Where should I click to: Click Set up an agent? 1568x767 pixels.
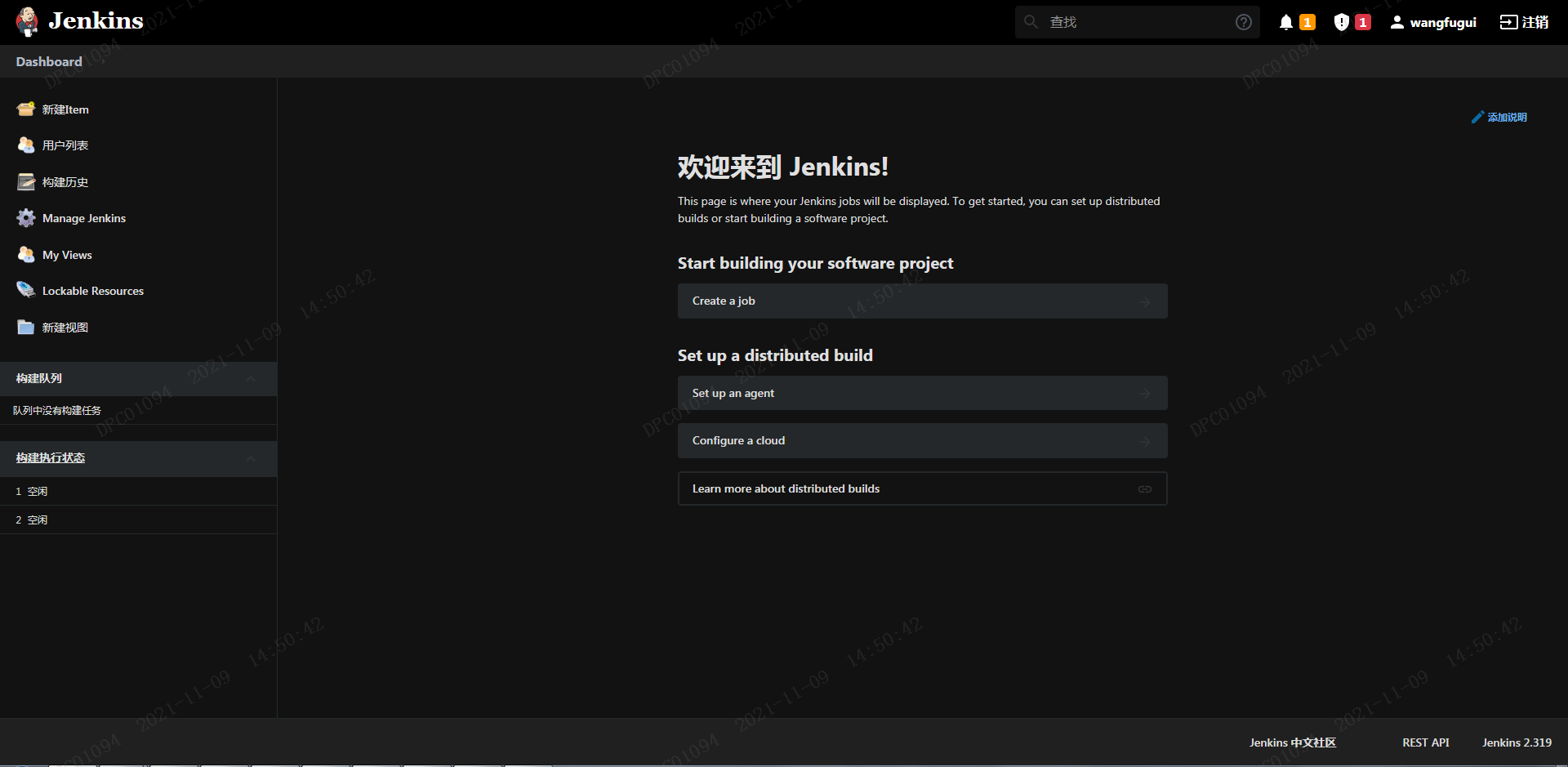tap(922, 393)
